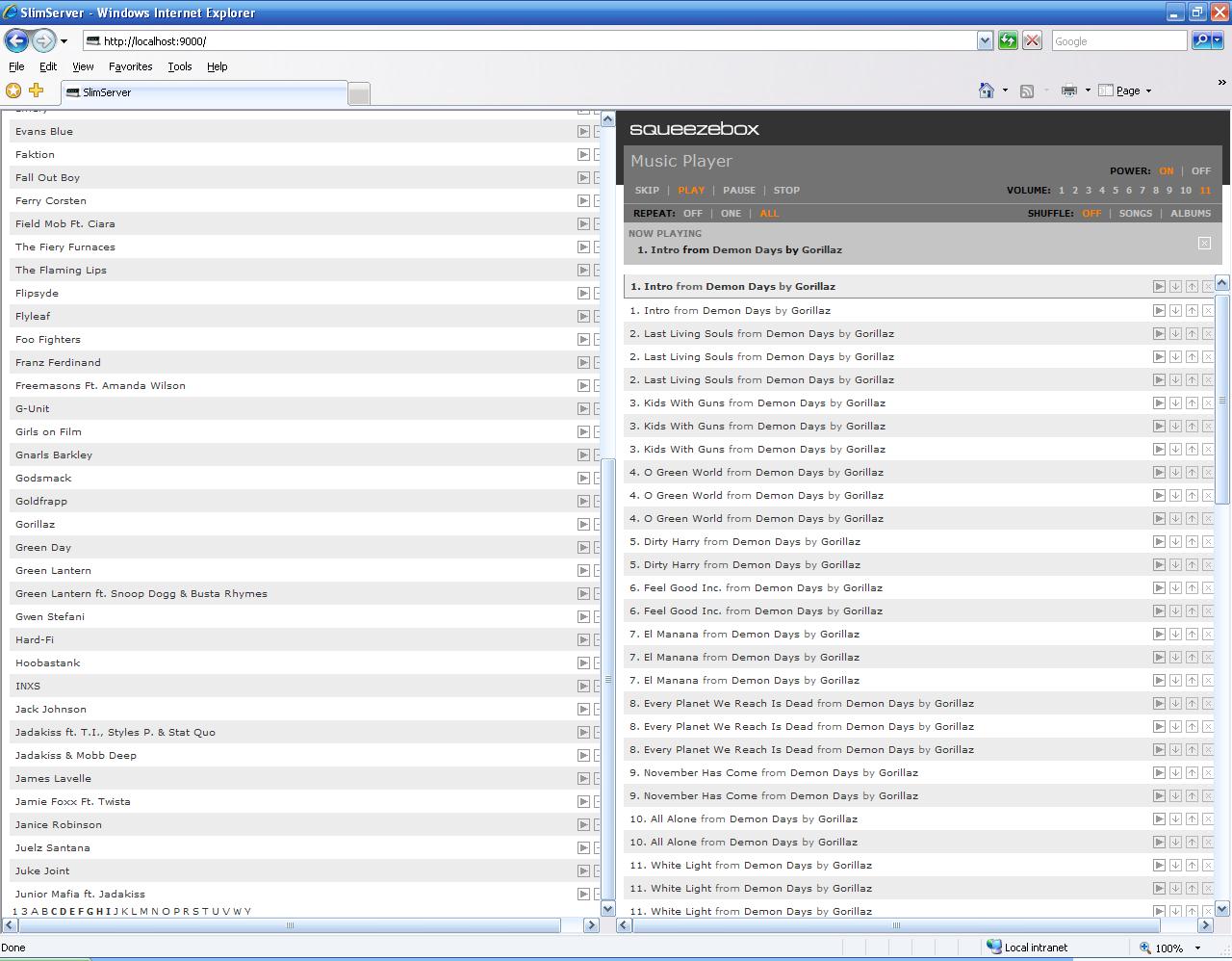Click the PAUSE playback link
The image size is (1232, 961).
[738, 190]
